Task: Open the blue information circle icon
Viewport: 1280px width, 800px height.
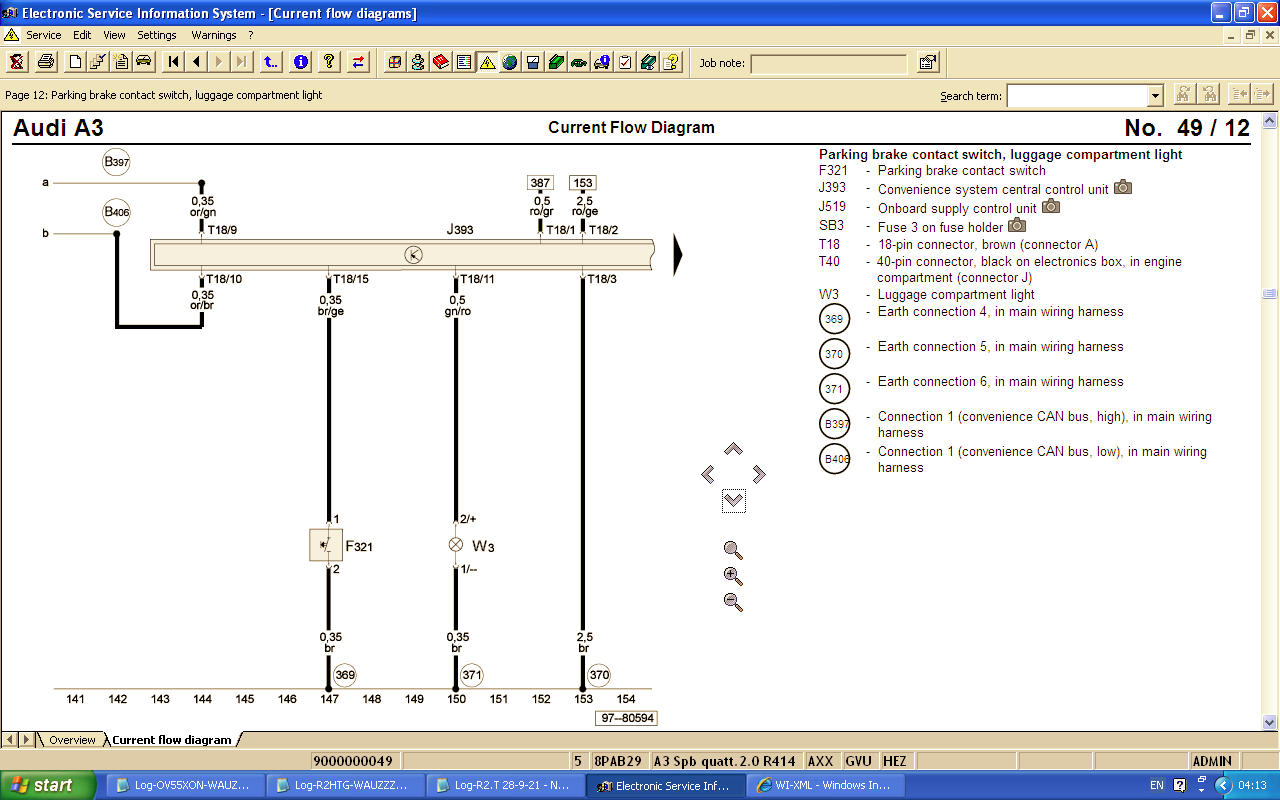Action: pyautogui.click(x=300, y=62)
